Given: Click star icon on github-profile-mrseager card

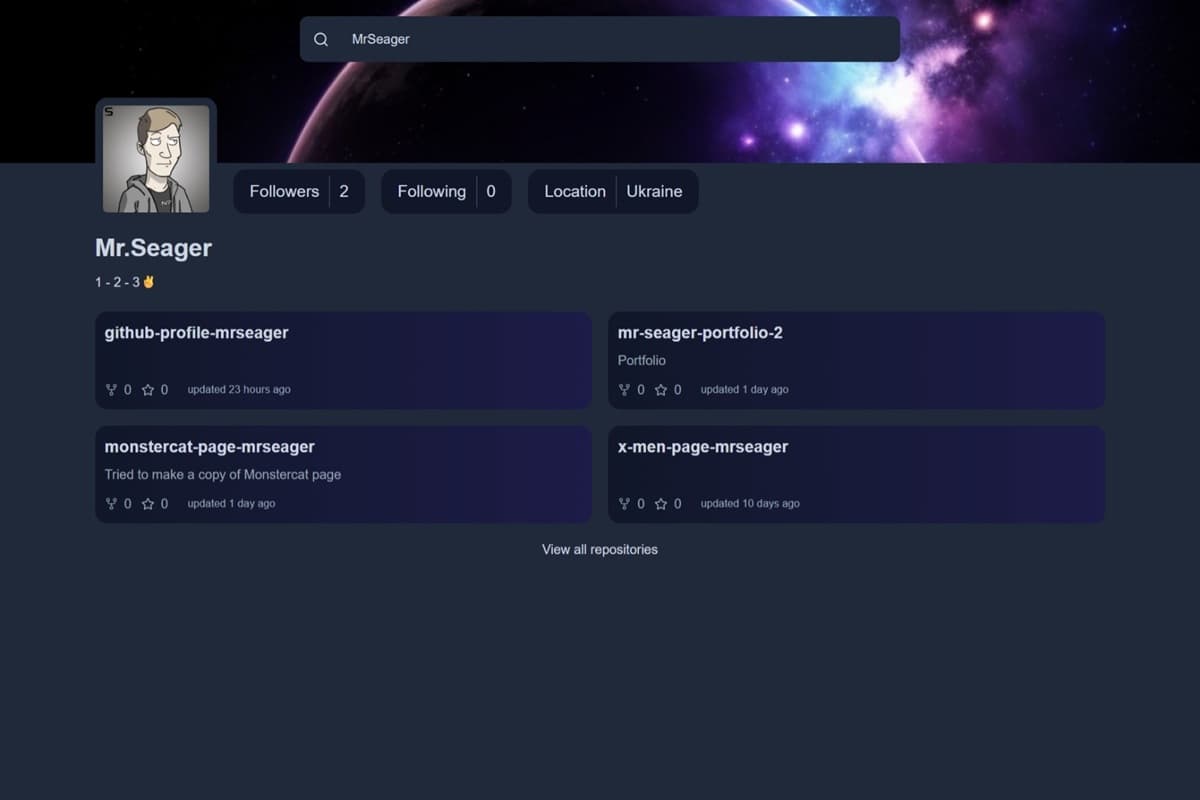Looking at the screenshot, I should pos(148,389).
